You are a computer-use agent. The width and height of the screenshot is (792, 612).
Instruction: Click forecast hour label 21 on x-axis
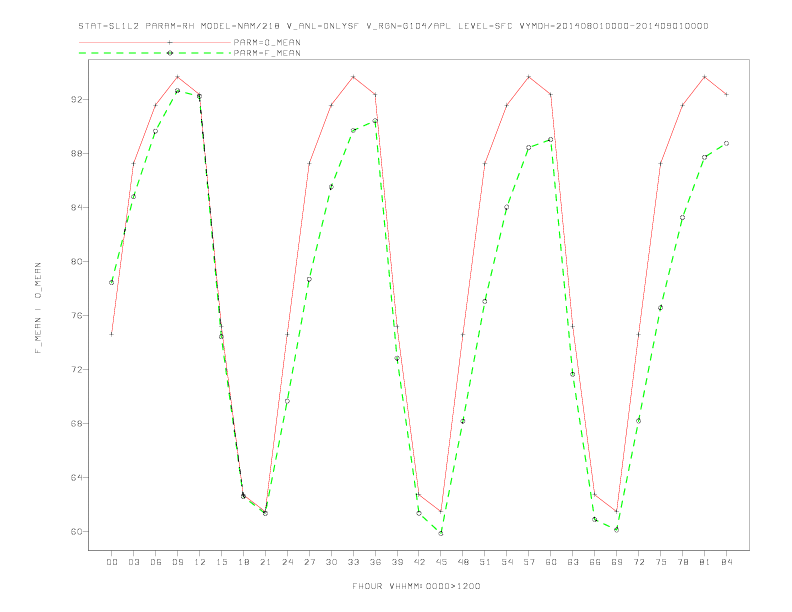265,562
